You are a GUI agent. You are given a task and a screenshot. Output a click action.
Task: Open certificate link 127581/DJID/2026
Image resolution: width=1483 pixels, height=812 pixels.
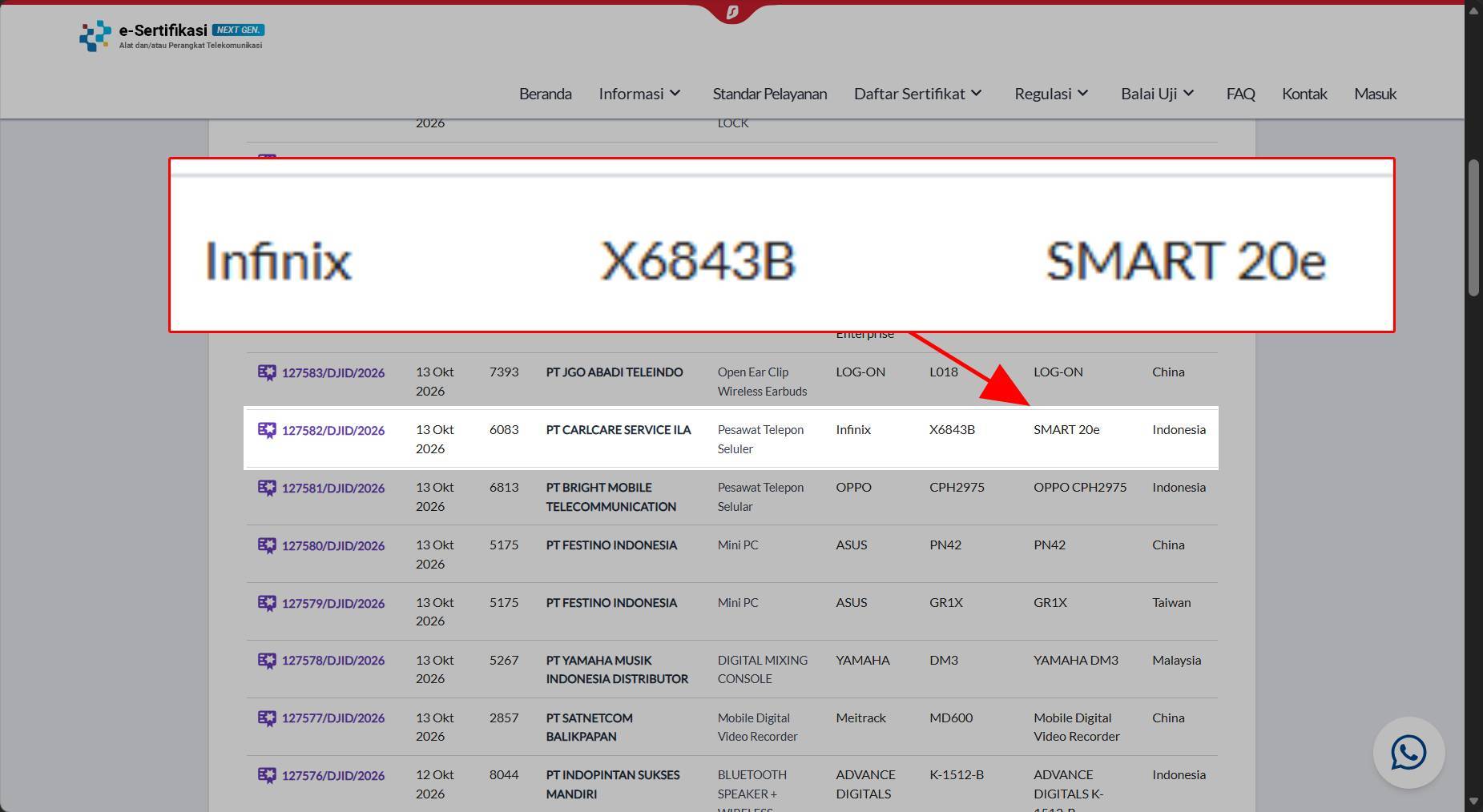pos(333,488)
